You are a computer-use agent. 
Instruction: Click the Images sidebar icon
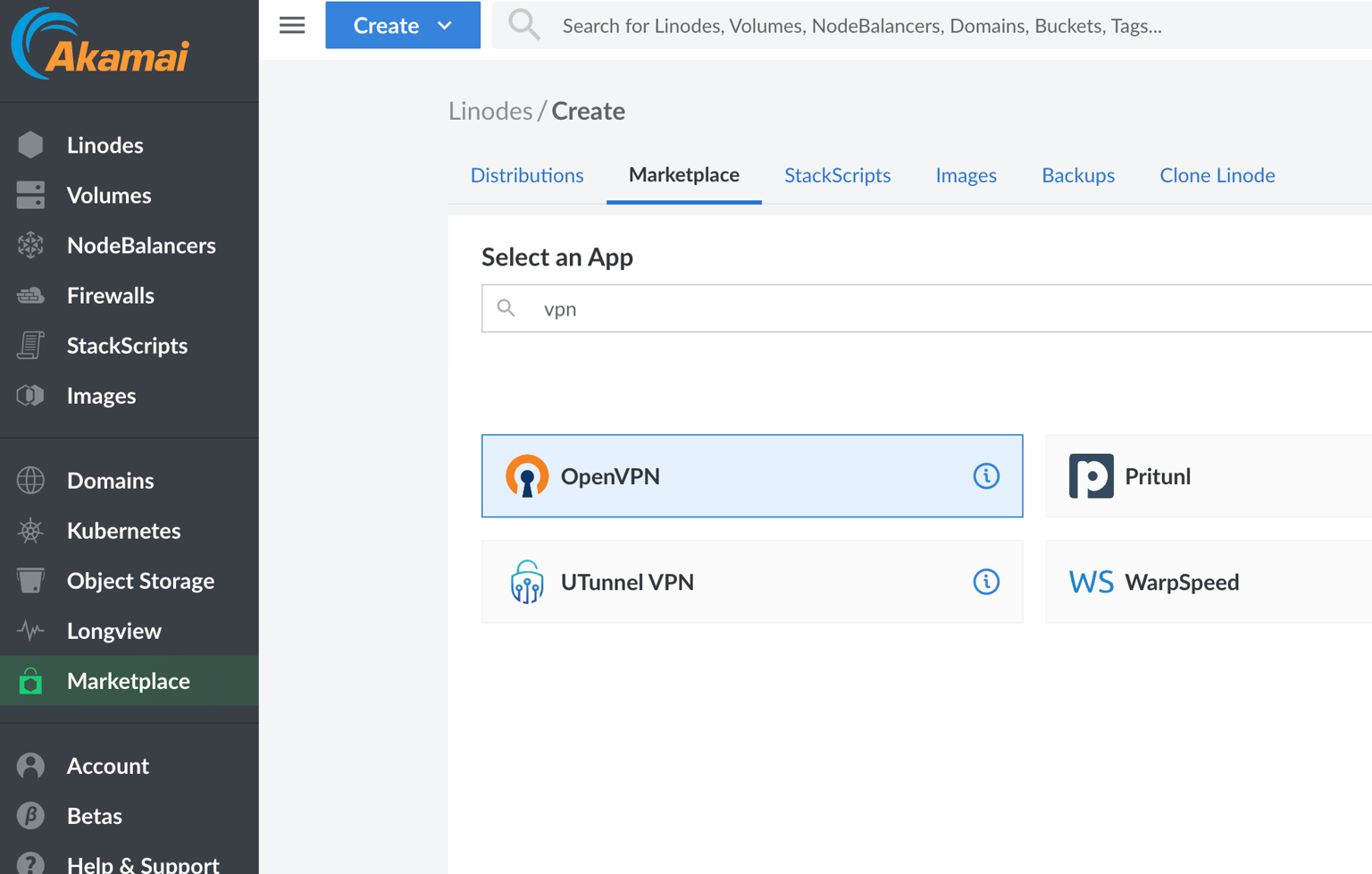point(30,395)
